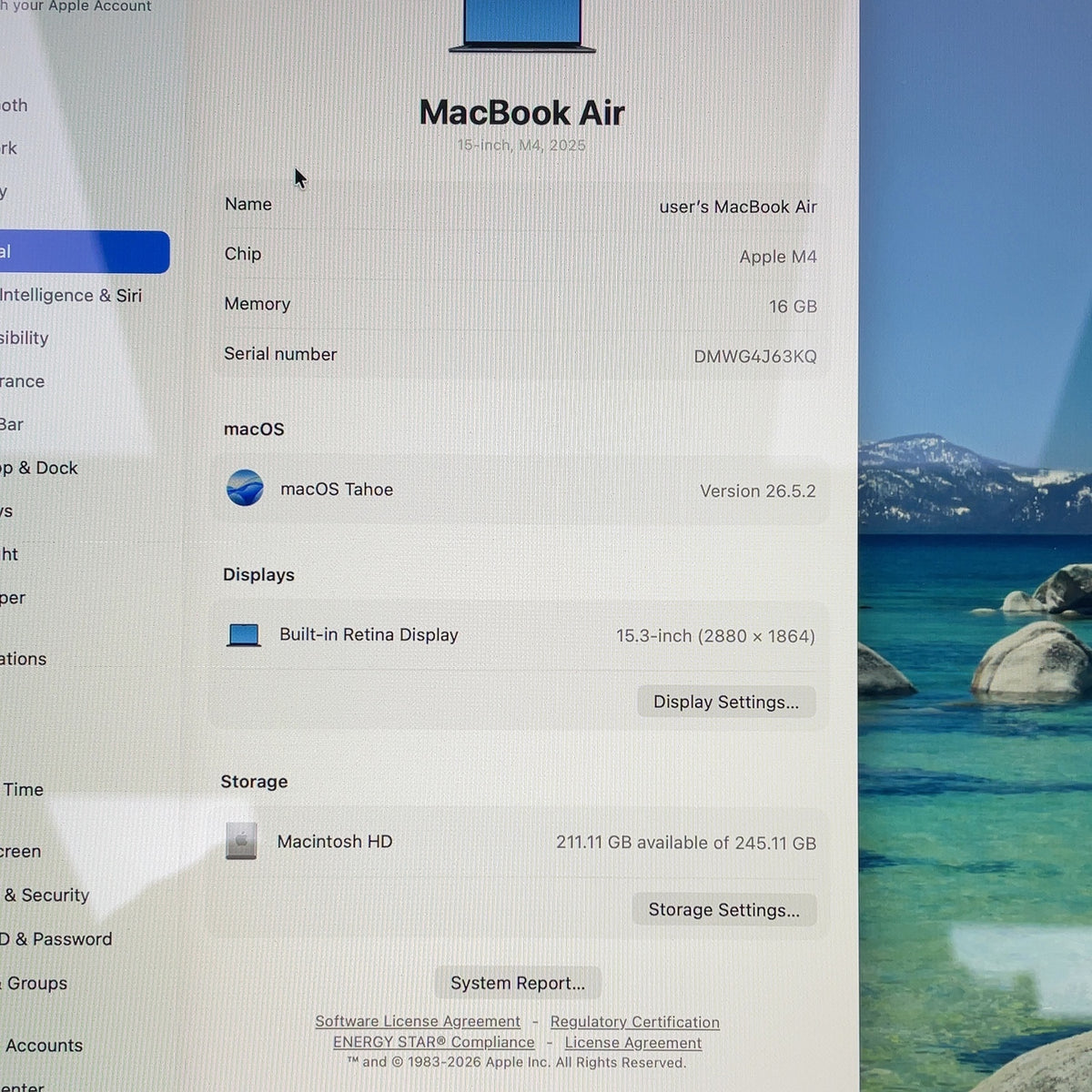Open the Password sidebar item
The width and height of the screenshot is (1092, 1092).
[x=56, y=939]
